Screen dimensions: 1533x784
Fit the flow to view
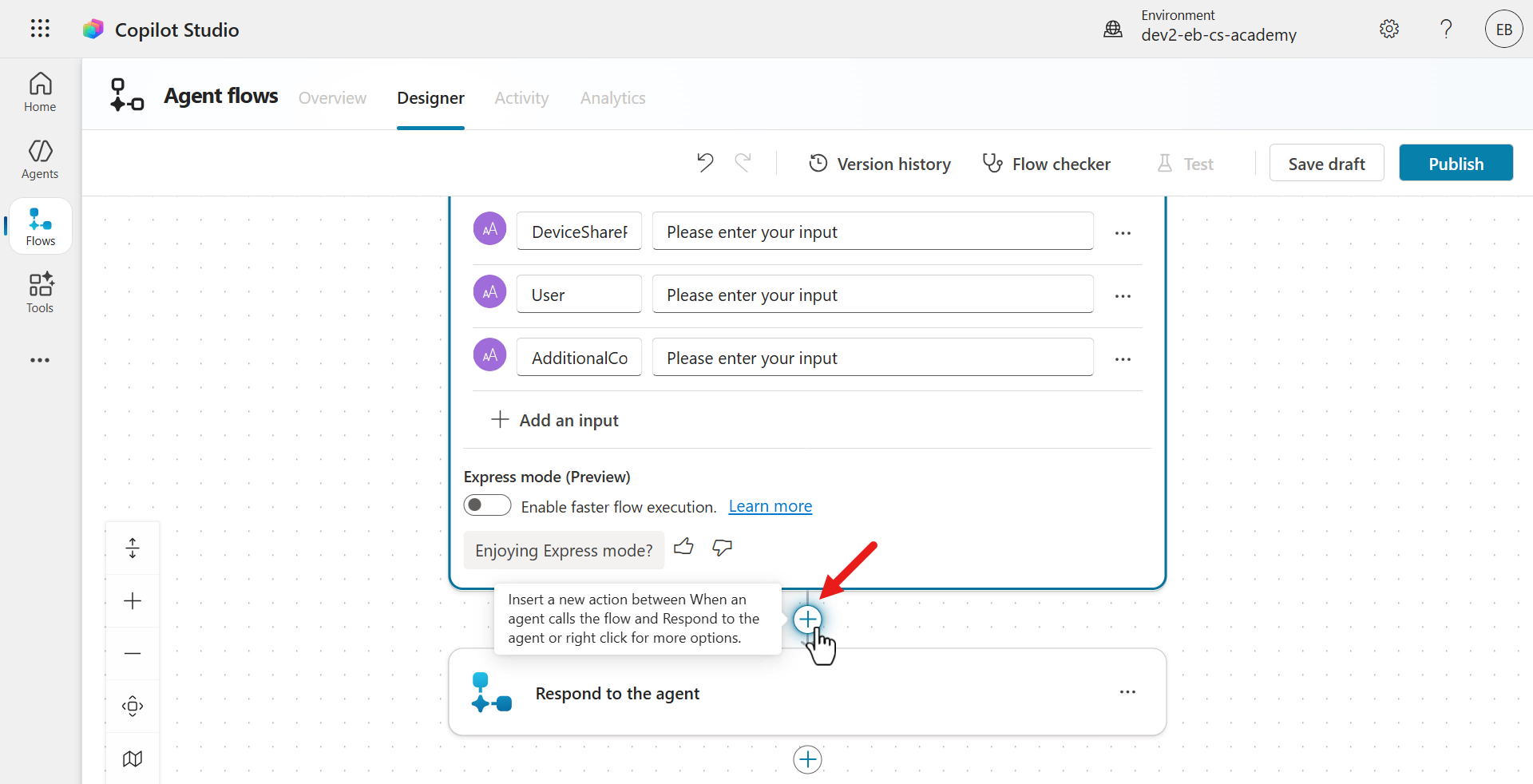[133, 707]
